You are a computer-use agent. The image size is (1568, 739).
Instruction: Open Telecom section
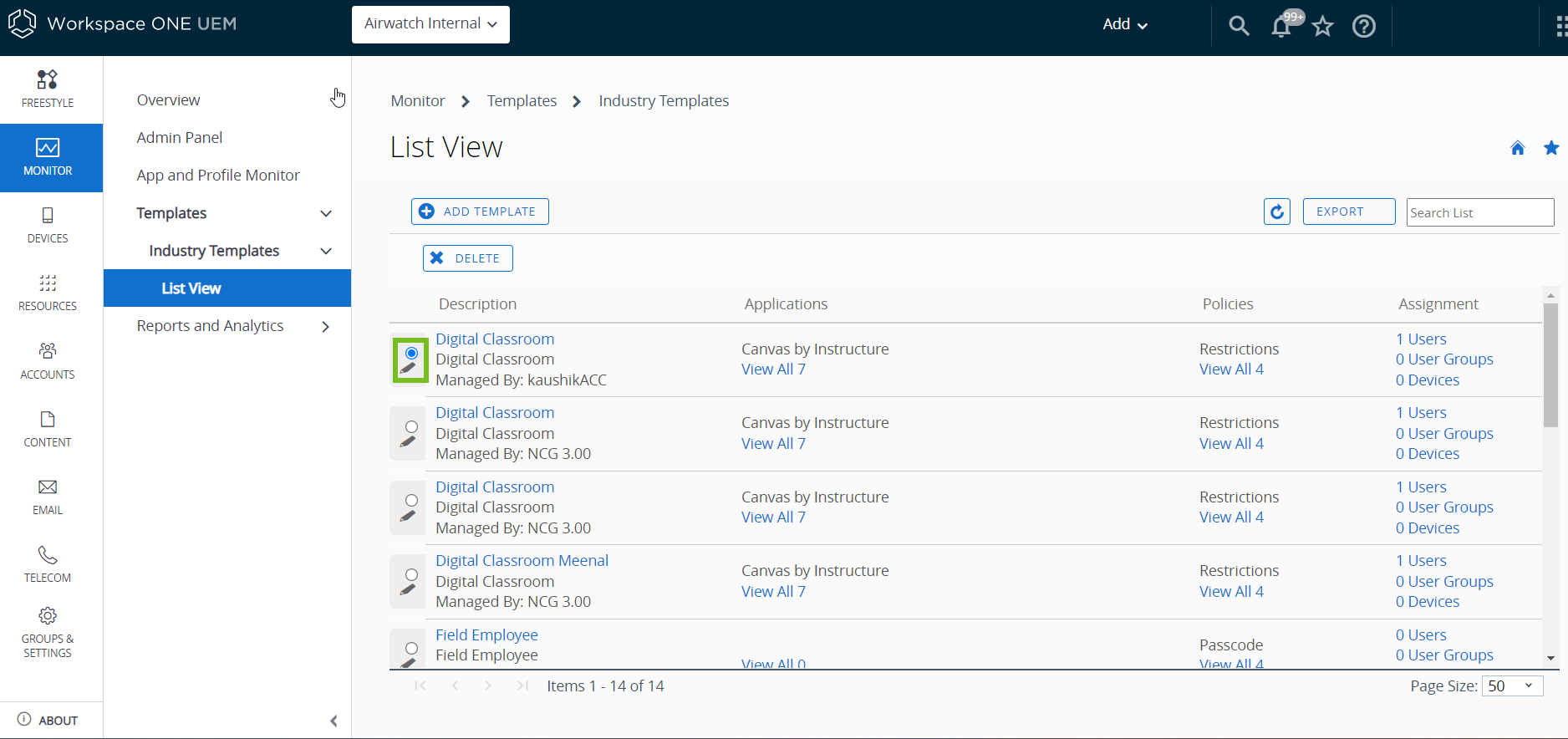[48, 565]
